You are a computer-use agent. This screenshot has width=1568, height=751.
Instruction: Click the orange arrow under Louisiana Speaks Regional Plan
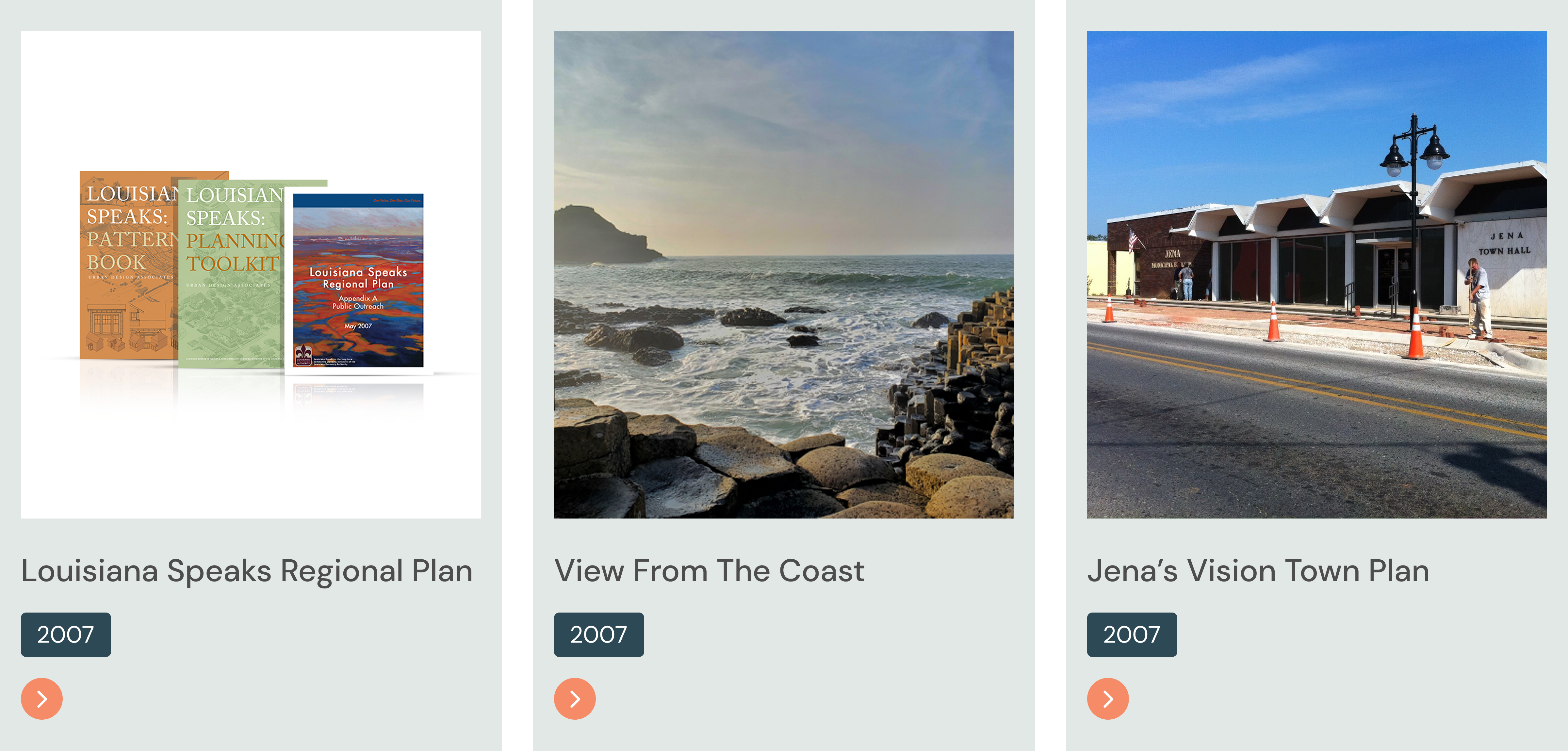pos(41,699)
